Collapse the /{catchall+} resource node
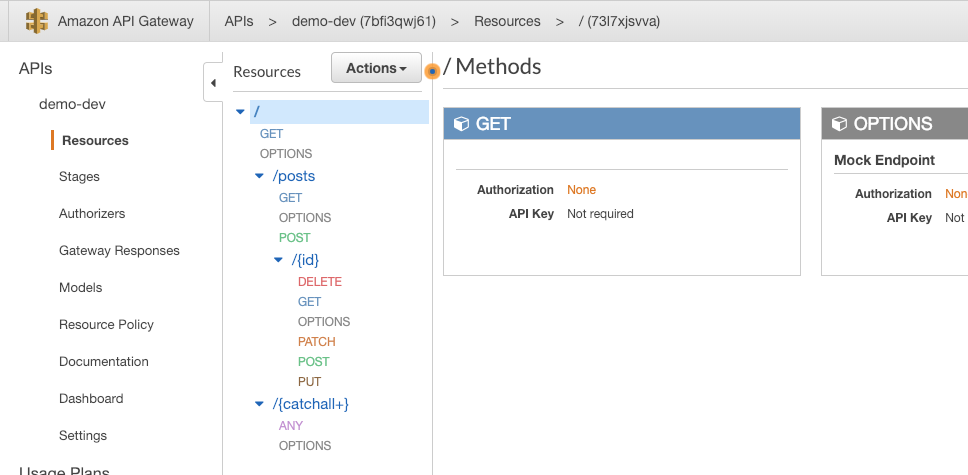Image resolution: width=968 pixels, height=475 pixels. tap(259, 404)
